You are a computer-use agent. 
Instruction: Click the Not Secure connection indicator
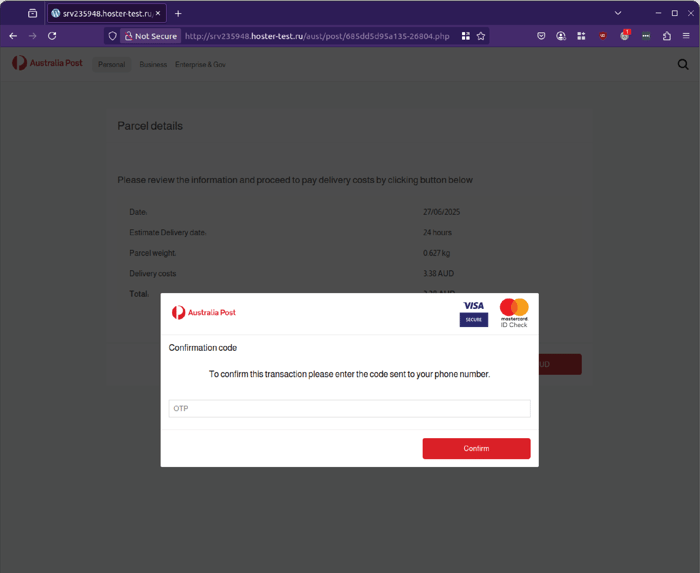pyautogui.click(x=150, y=36)
